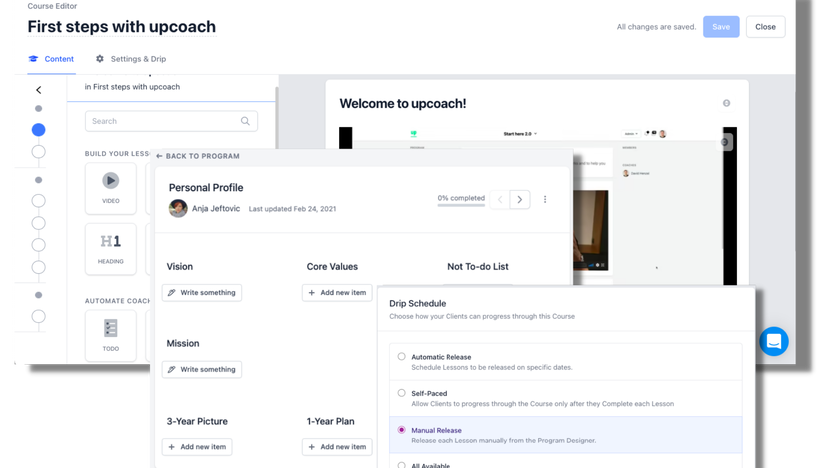Click the Welcome to upcoach! heading
The image size is (831, 468).
point(403,103)
